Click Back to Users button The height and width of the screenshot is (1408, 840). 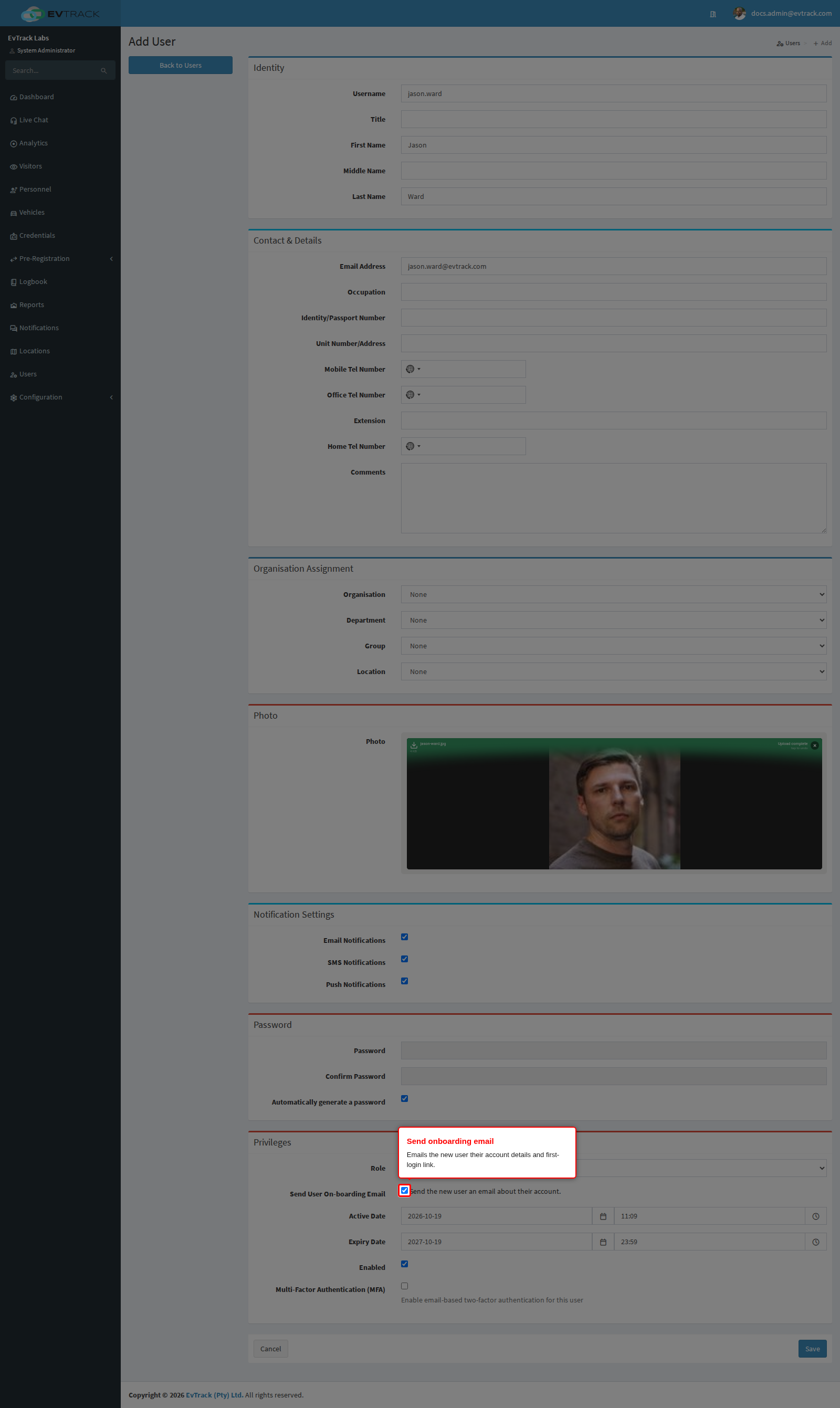(x=180, y=65)
